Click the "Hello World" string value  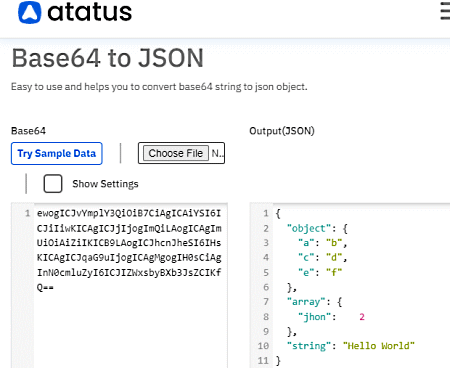(379, 346)
